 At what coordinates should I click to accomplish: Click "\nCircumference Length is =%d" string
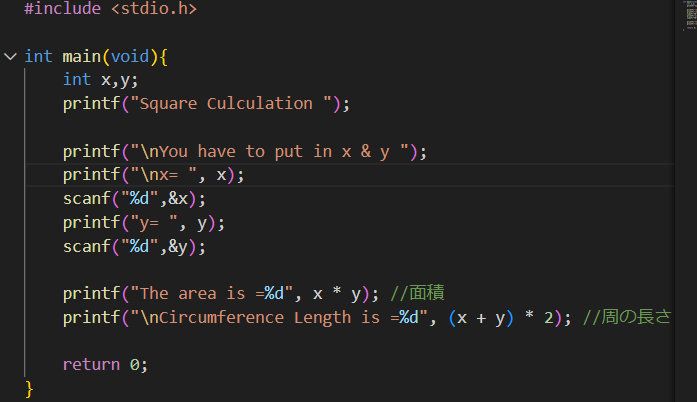coord(279,318)
